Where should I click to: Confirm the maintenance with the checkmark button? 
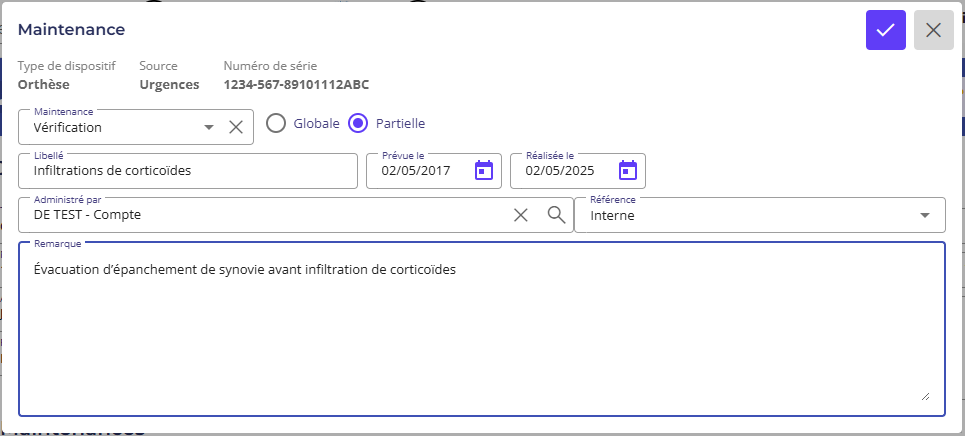point(885,30)
